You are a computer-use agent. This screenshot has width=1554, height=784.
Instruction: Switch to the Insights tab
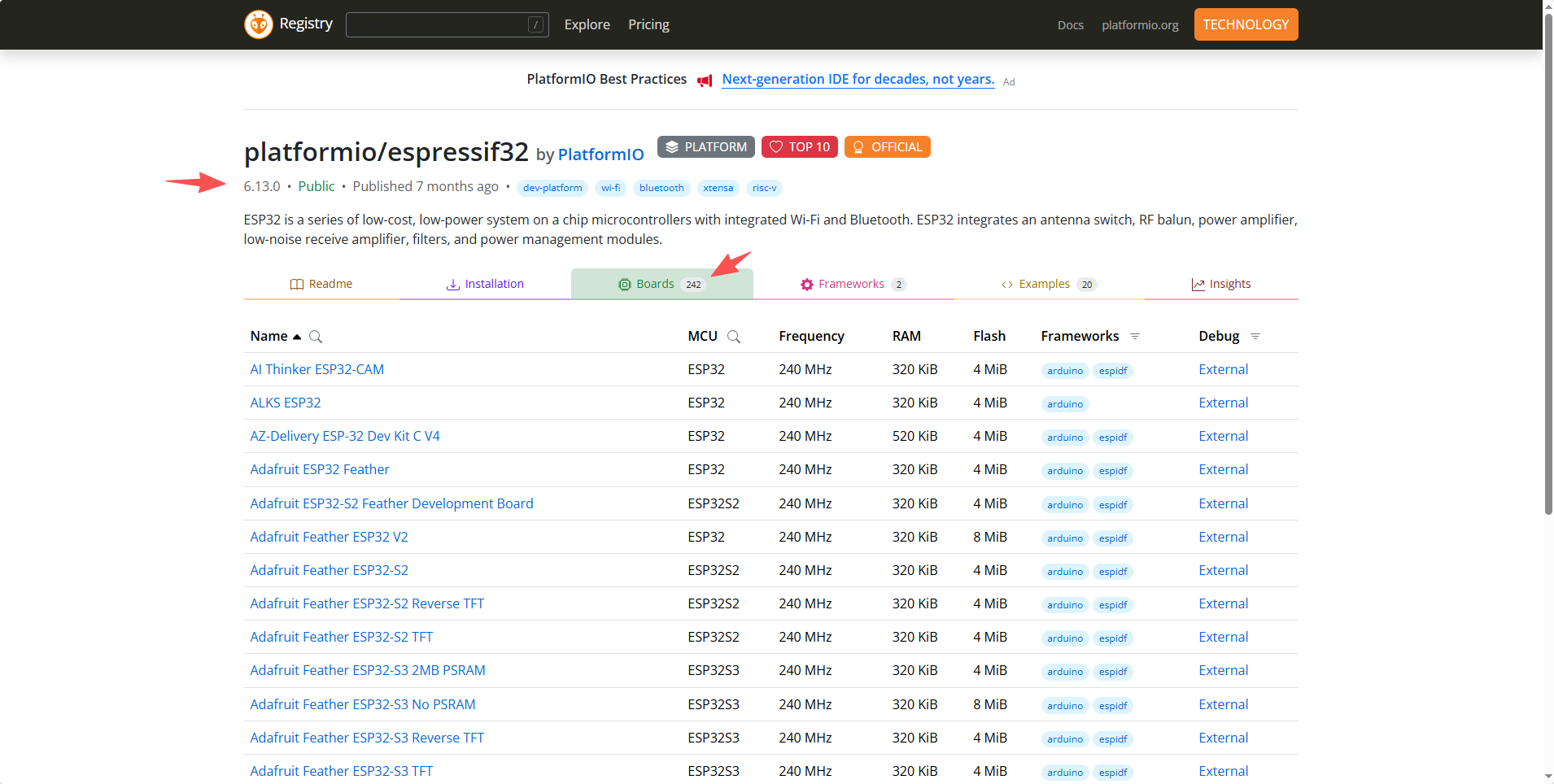[1221, 284]
